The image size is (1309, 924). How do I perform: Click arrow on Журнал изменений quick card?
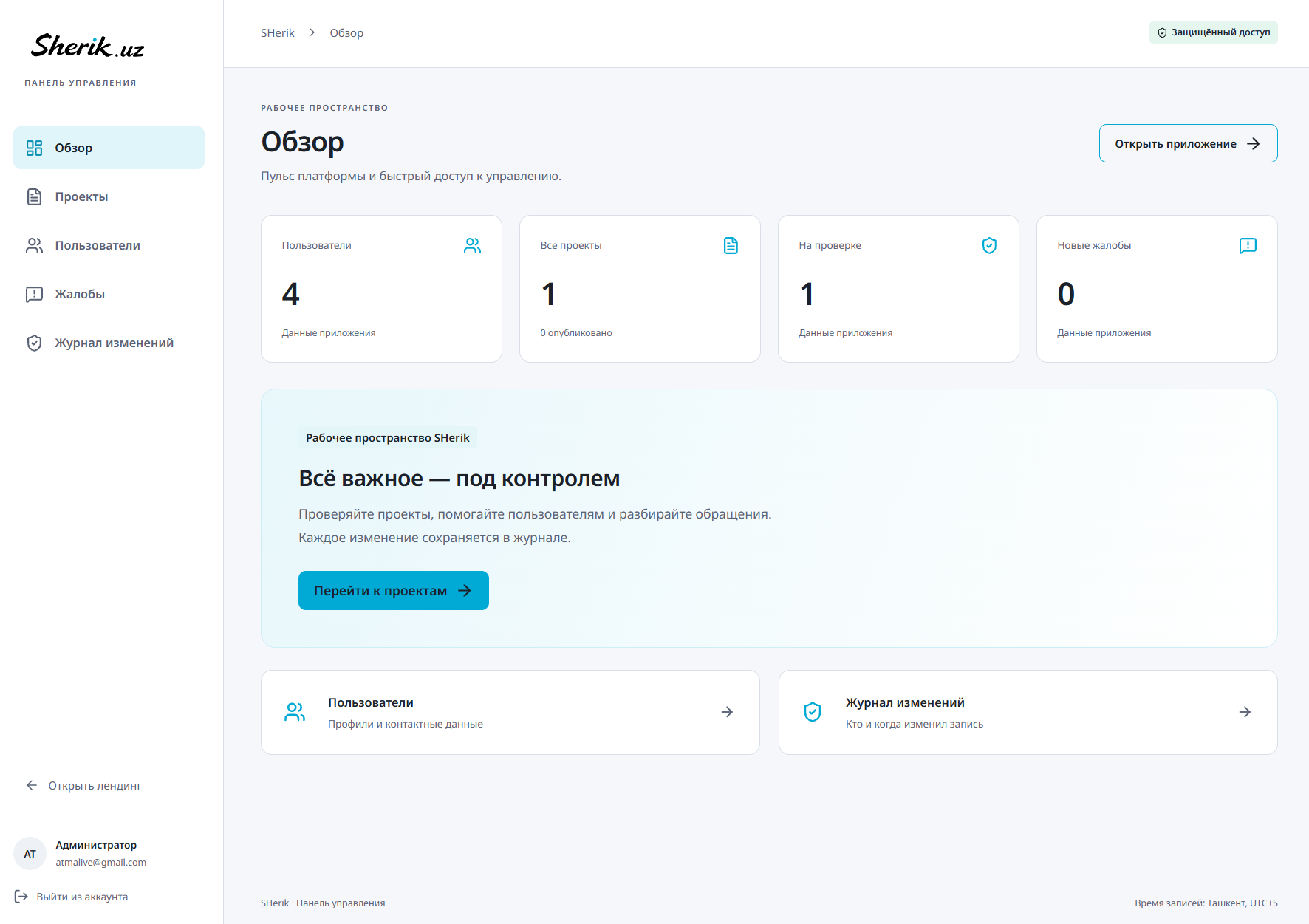1245,712
